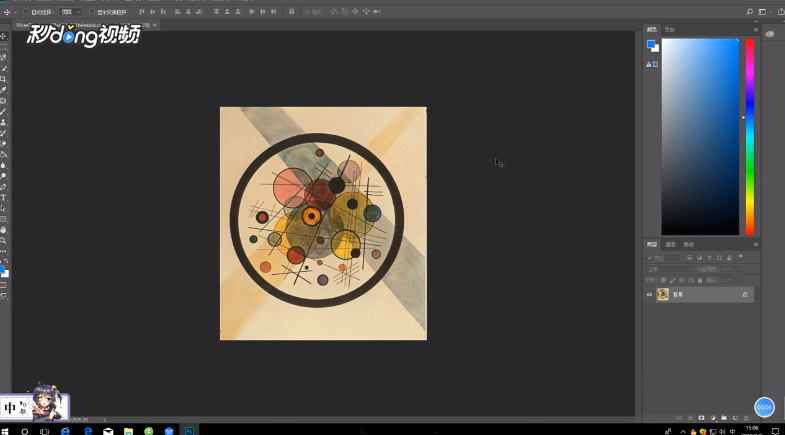Toggle lock image pixels brush icon
The image size is (785, 435).
point(672,280)
